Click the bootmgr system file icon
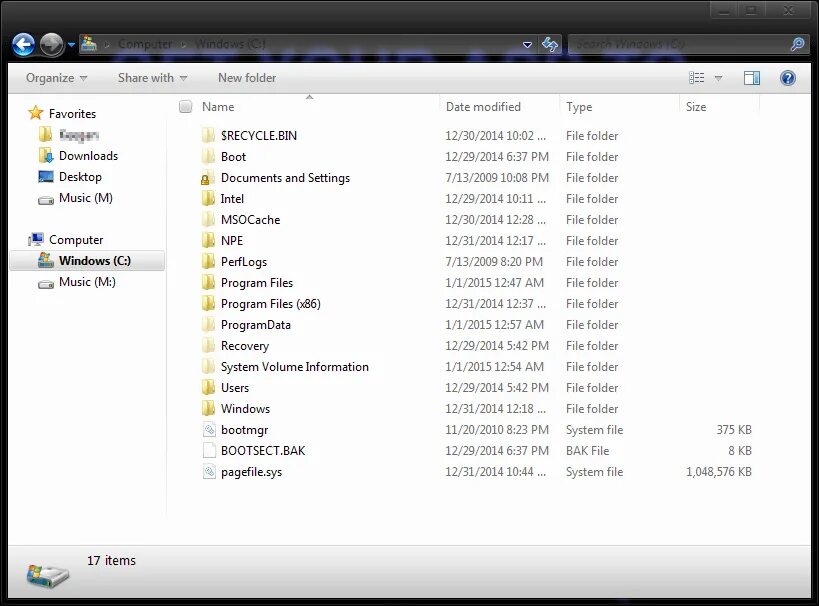819x606 pixels. tap(209, 429)
